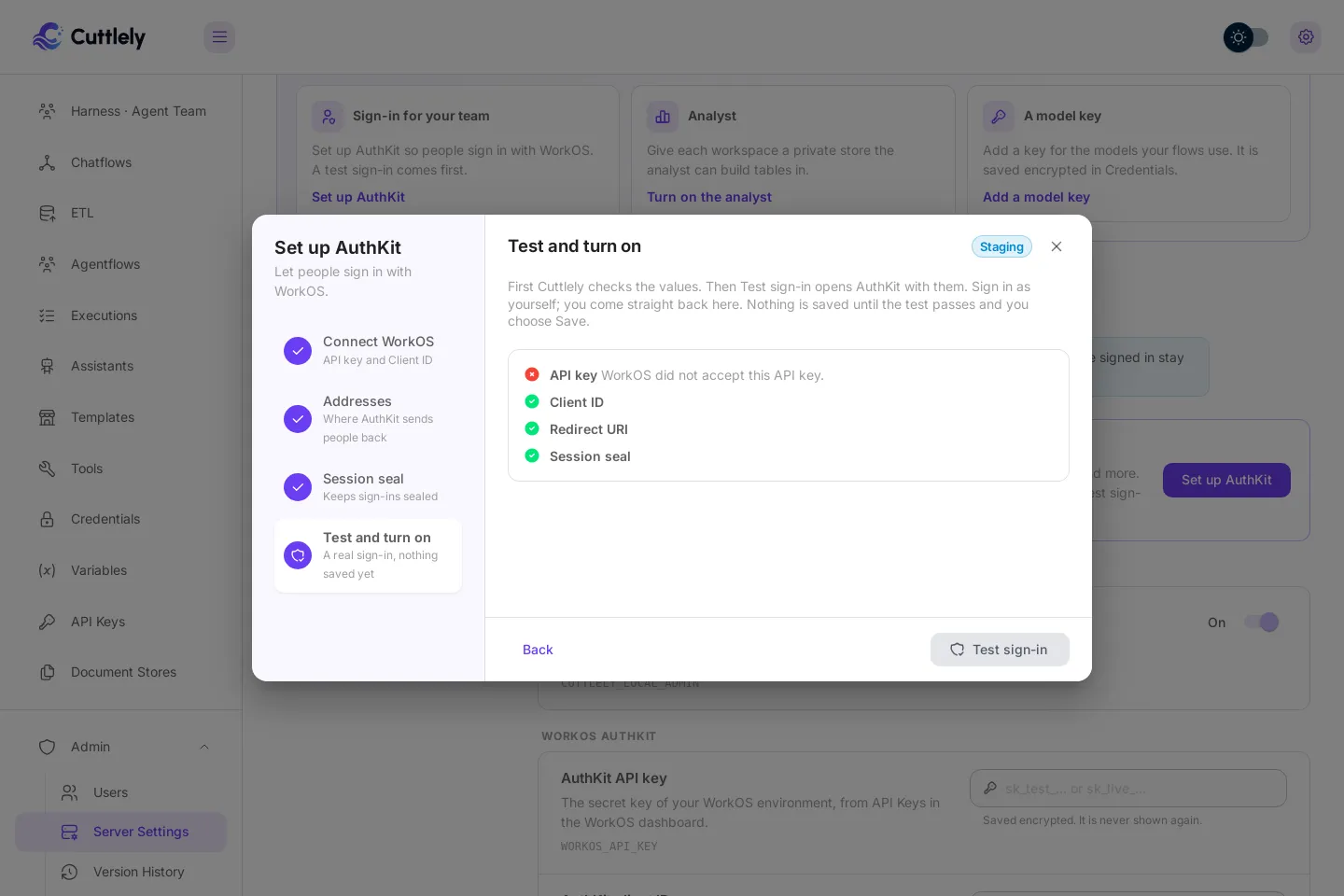Click the Chatflows sidebar icon
Screen dimensions: 1344x896
click(x=47, y=162)
